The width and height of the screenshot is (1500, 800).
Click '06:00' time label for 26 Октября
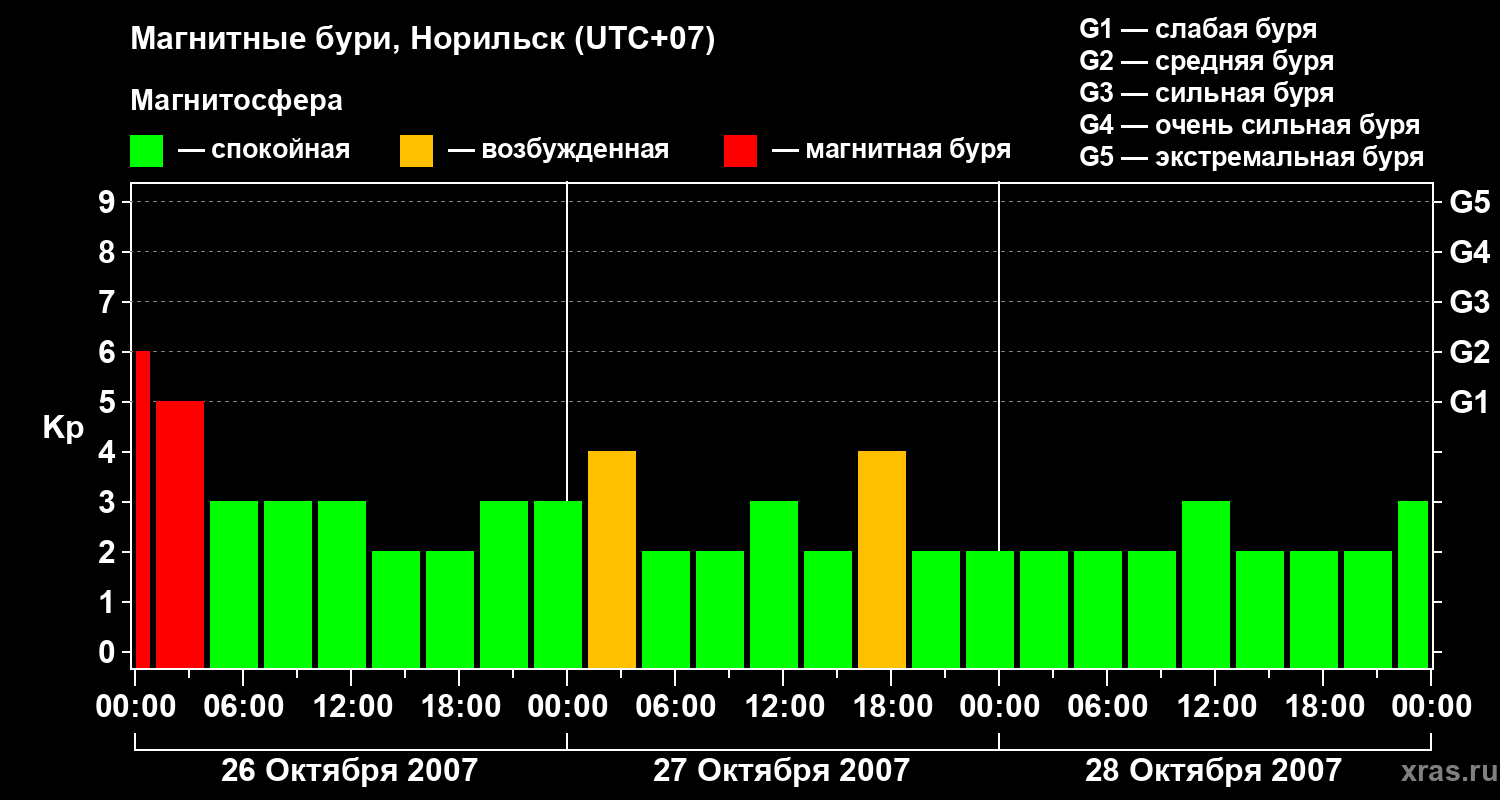(243, 707)
